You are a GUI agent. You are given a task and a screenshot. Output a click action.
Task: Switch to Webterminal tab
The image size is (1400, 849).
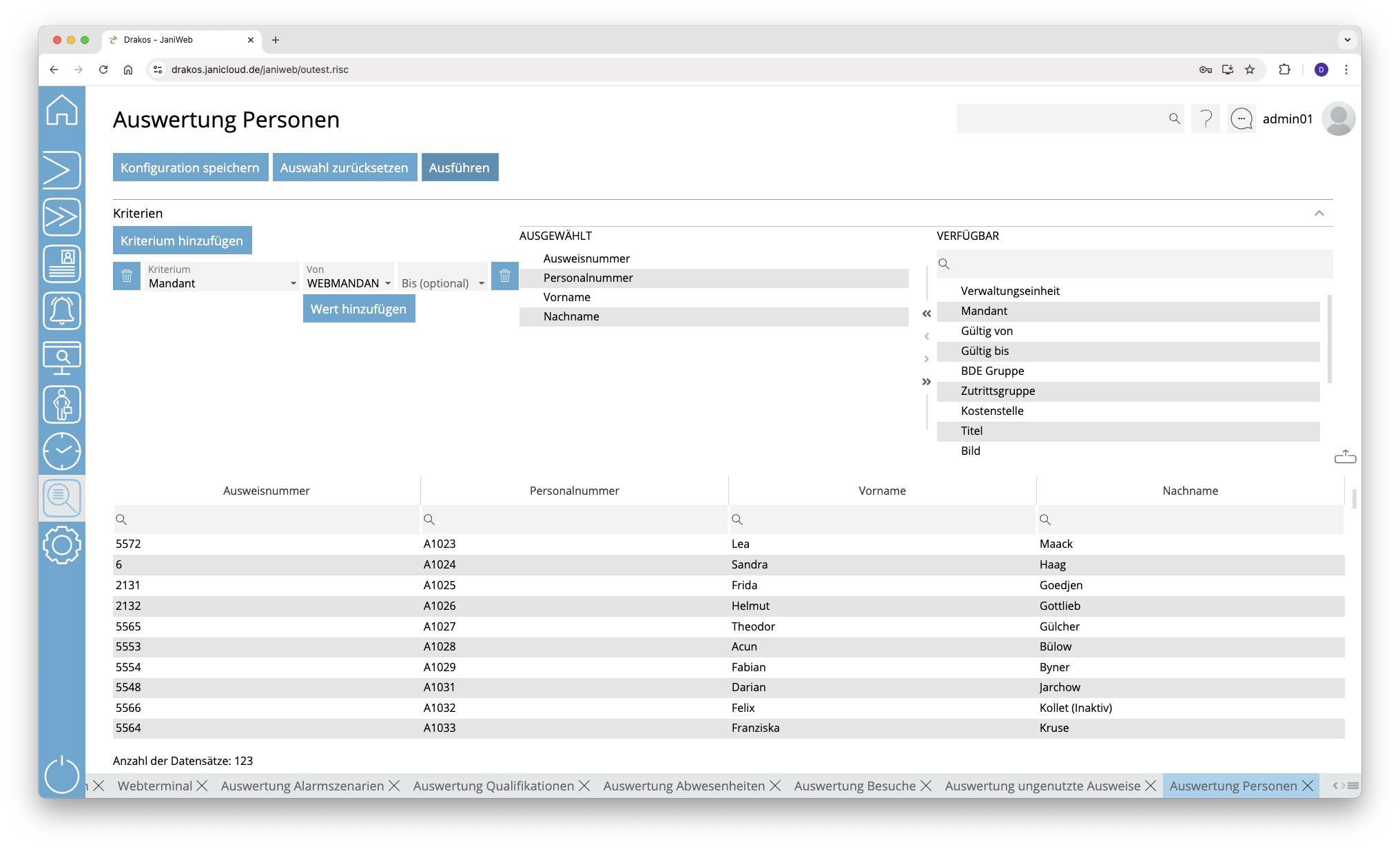pos(155,786)
